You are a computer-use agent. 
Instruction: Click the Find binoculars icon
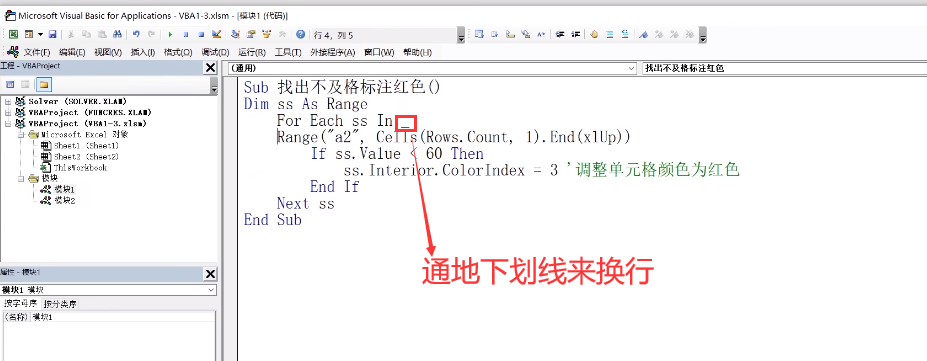[117, 35]
